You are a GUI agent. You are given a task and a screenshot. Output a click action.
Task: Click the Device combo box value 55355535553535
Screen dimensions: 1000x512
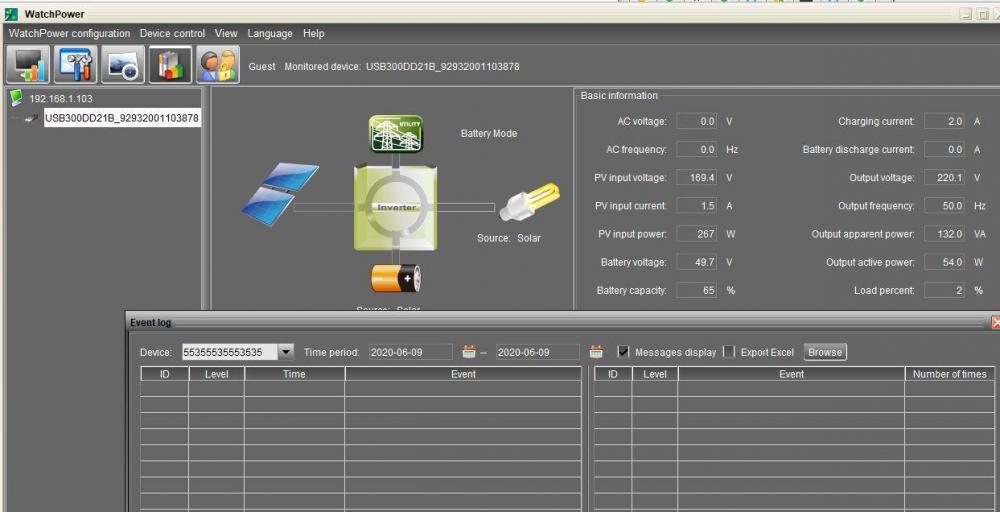[x=230, y=352]
